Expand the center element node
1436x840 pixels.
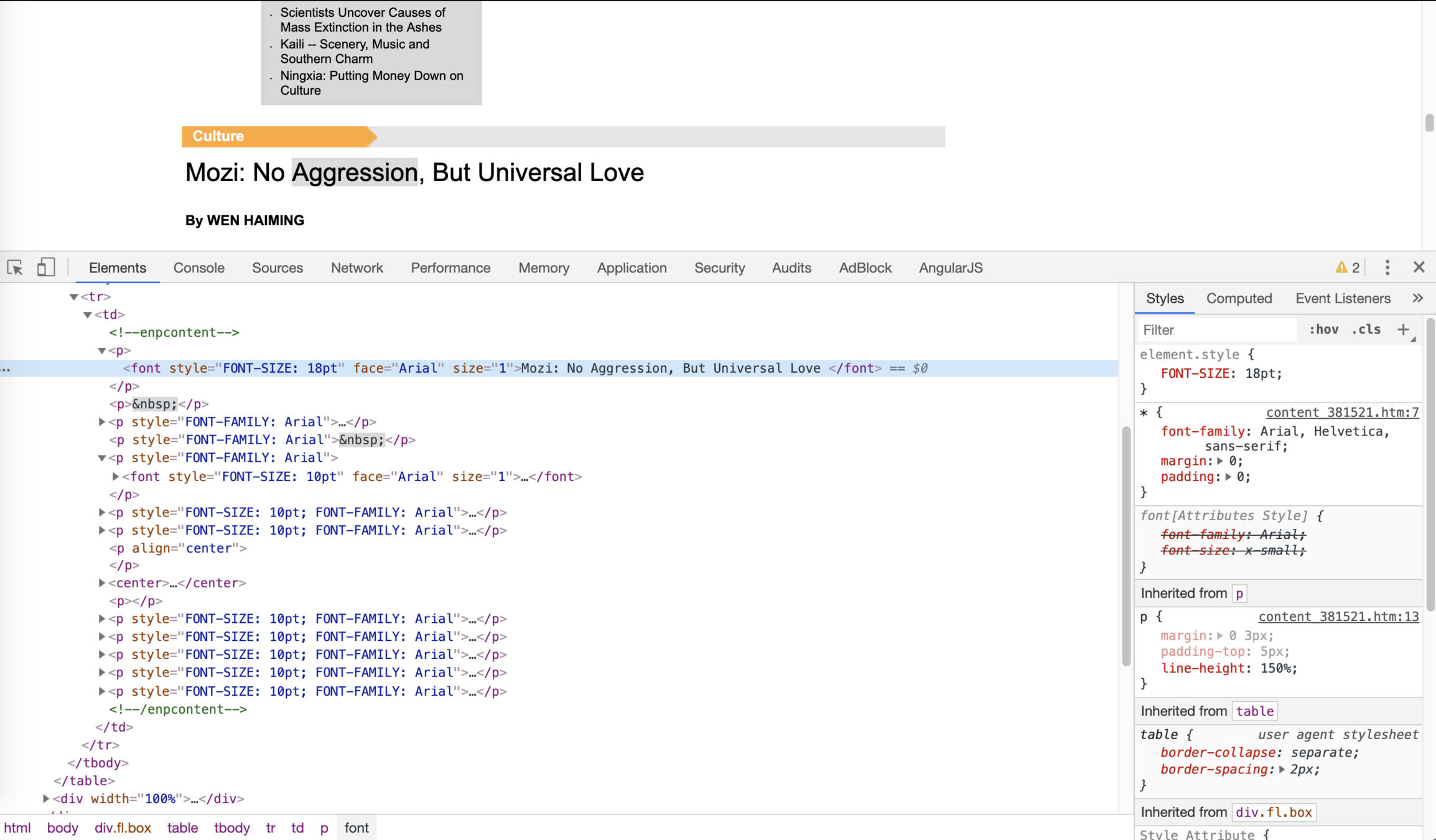[x=101, y=583]
